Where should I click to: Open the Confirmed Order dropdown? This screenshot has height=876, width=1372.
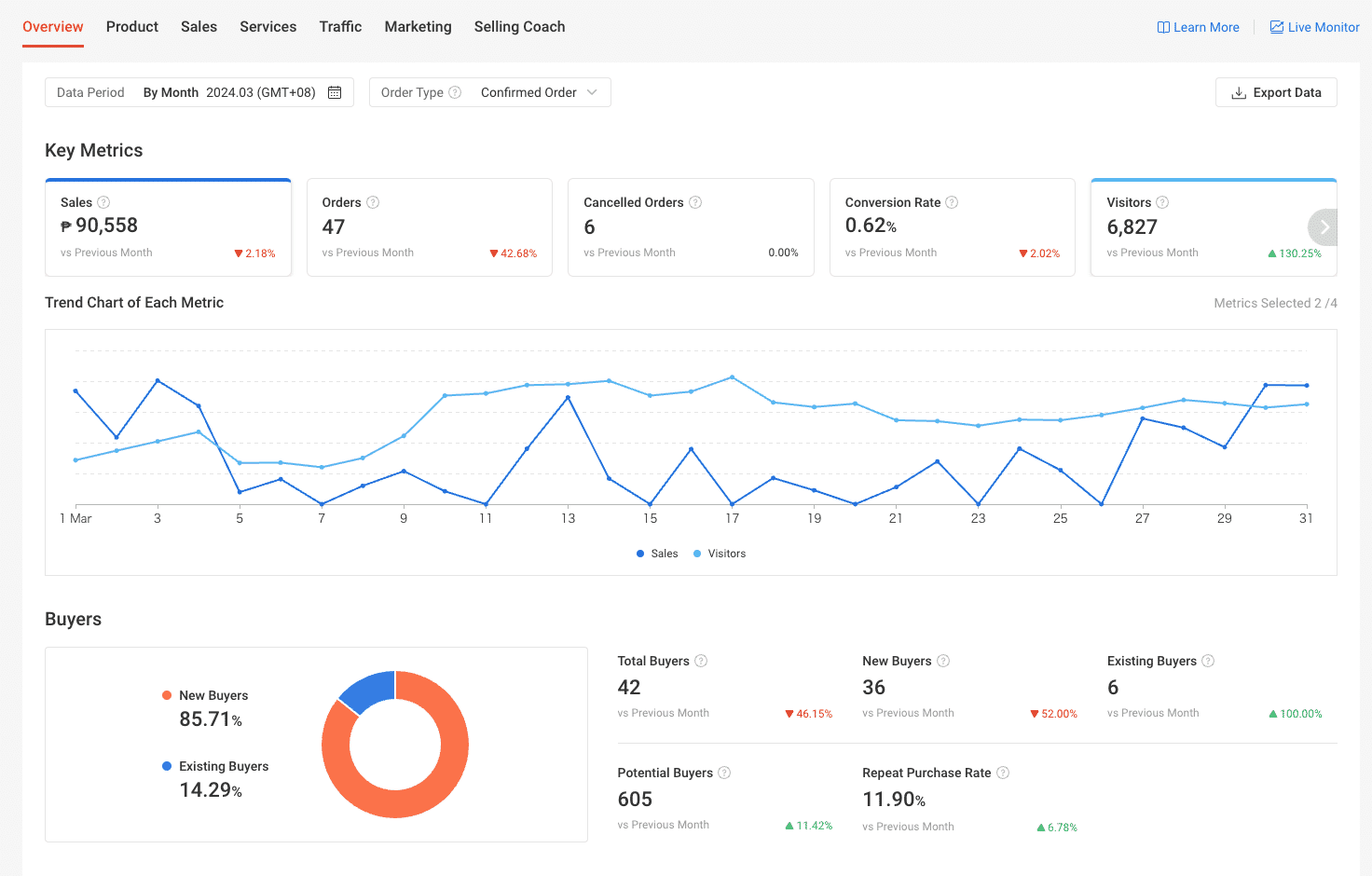pyautogui.click(x=538, y=92)
